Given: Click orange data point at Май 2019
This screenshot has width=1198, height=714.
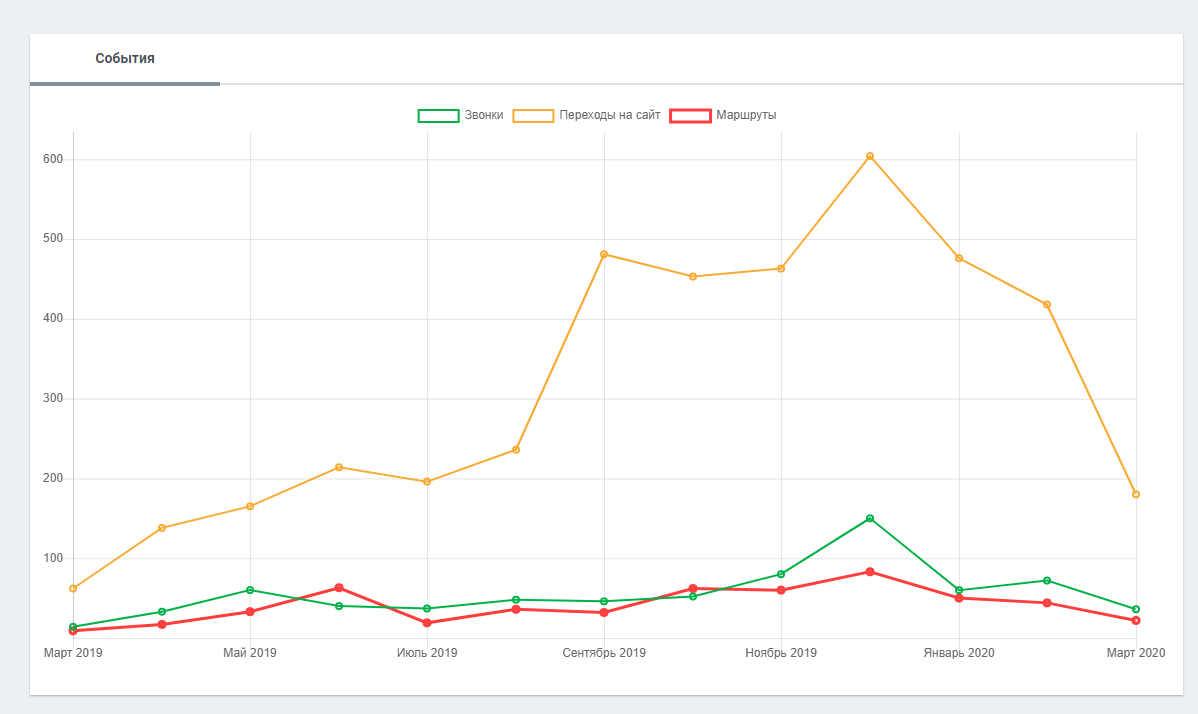Looking at the screenshot, I should click(250, 506).
